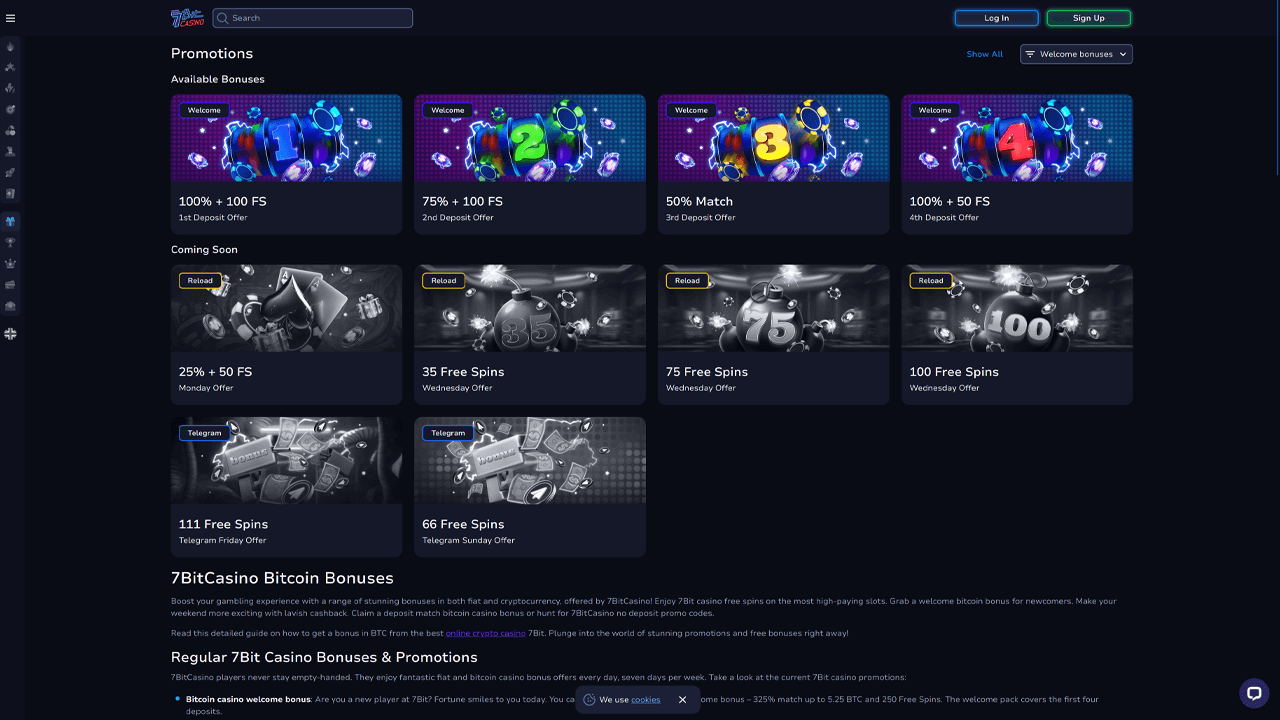
Task: Open the trophy tournaments sidebar icon
Action: (11, 242)
